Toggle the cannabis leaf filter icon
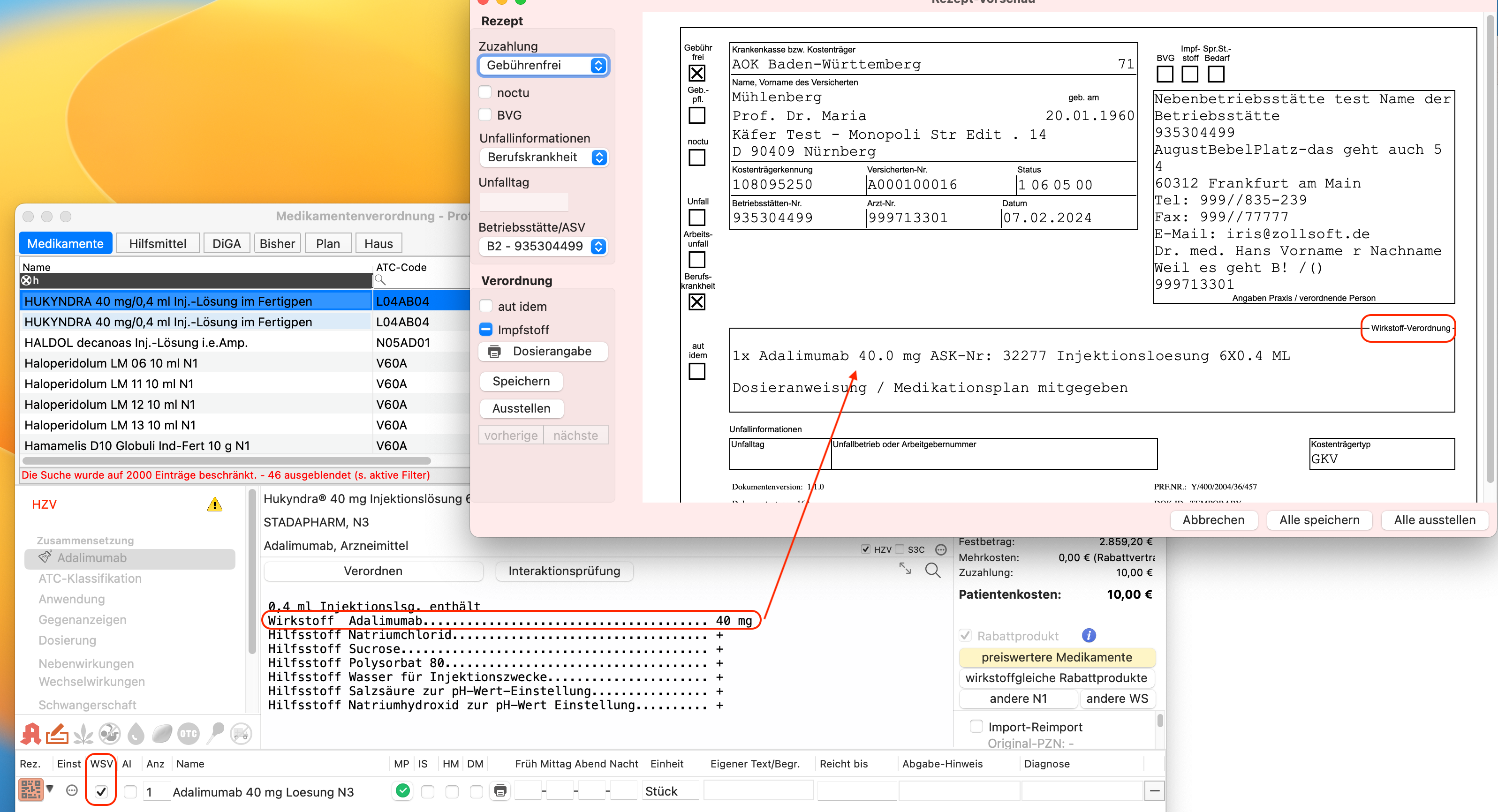 point(83,734)
